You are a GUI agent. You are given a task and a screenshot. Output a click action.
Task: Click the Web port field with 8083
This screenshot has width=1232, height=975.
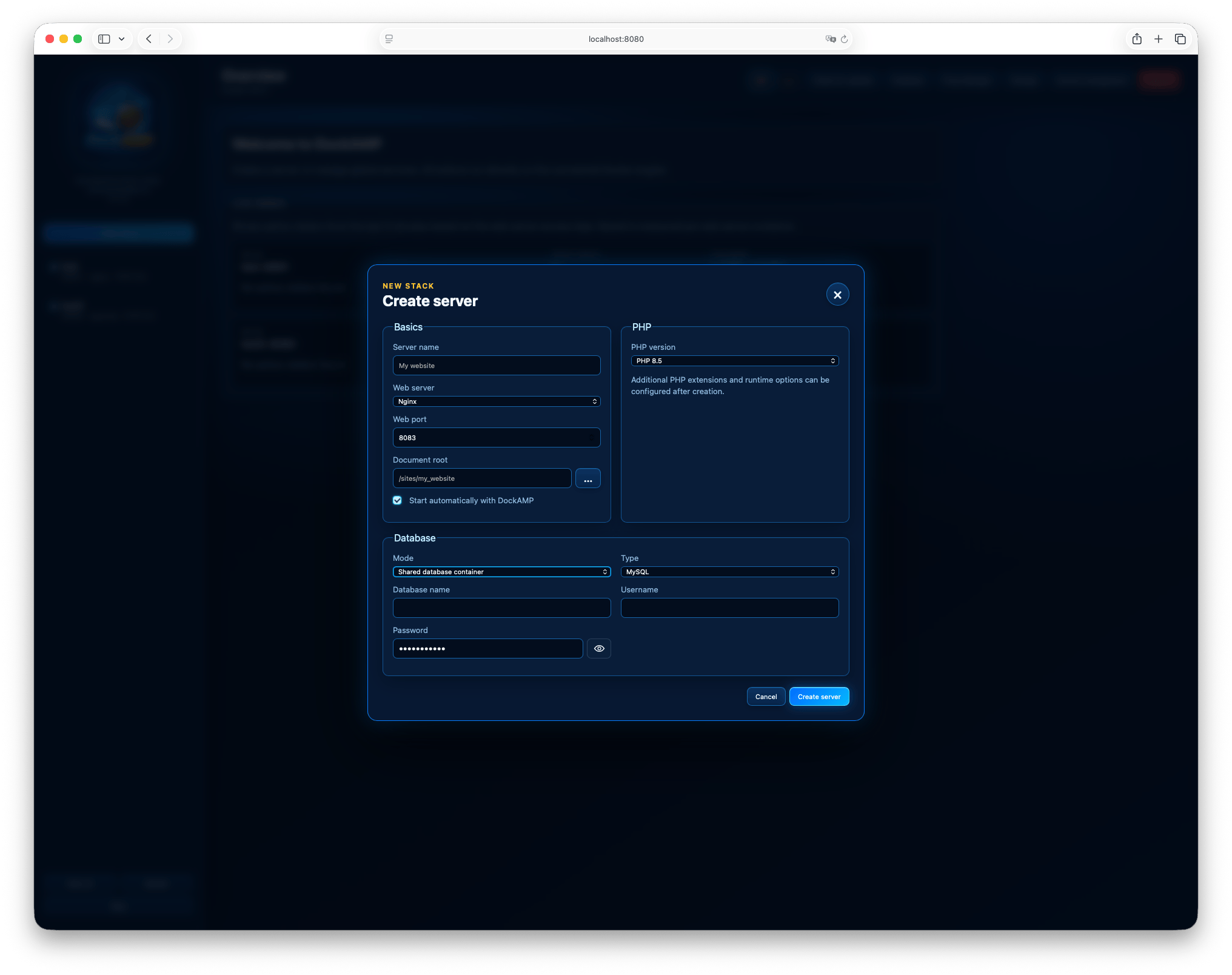(497, 438)
